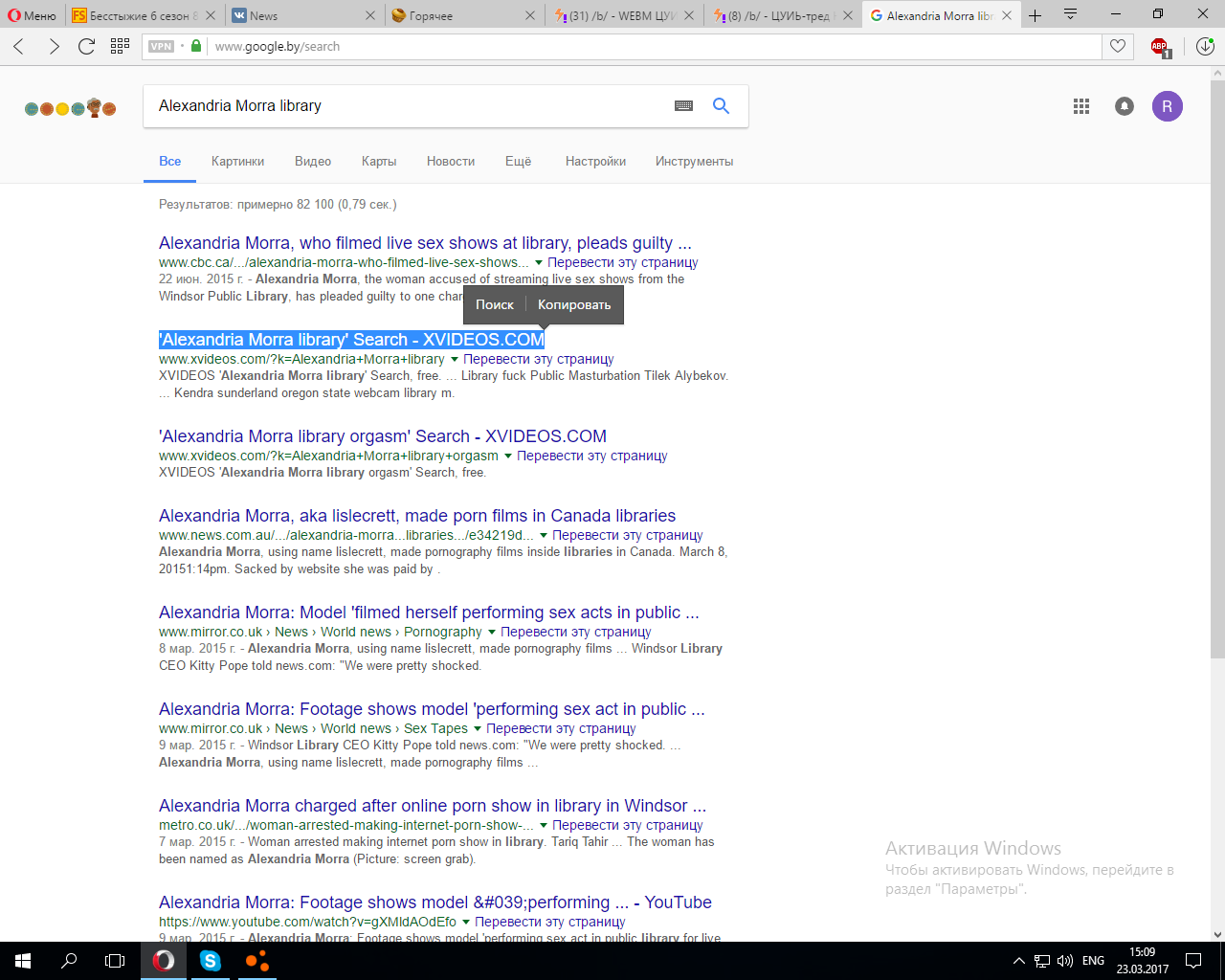Go back to the previous page
This screenshot has height=980, width=1225.
[19, 46]
